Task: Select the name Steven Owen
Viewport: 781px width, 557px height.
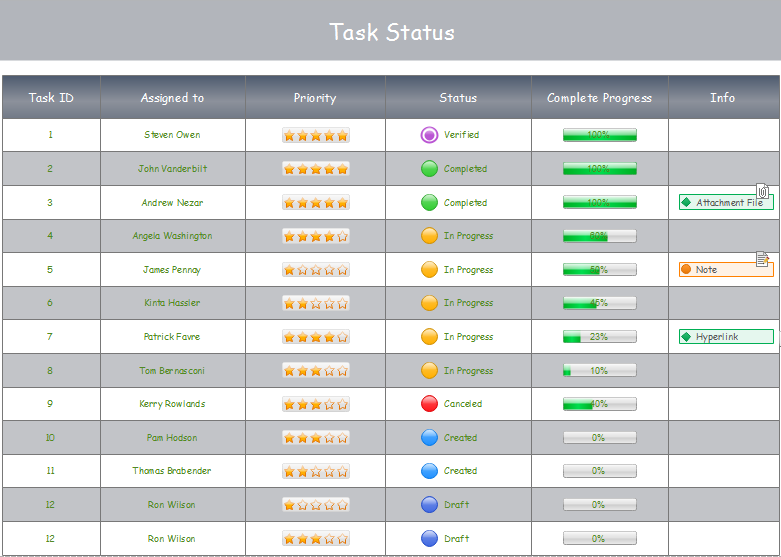Action: (172, 135)
